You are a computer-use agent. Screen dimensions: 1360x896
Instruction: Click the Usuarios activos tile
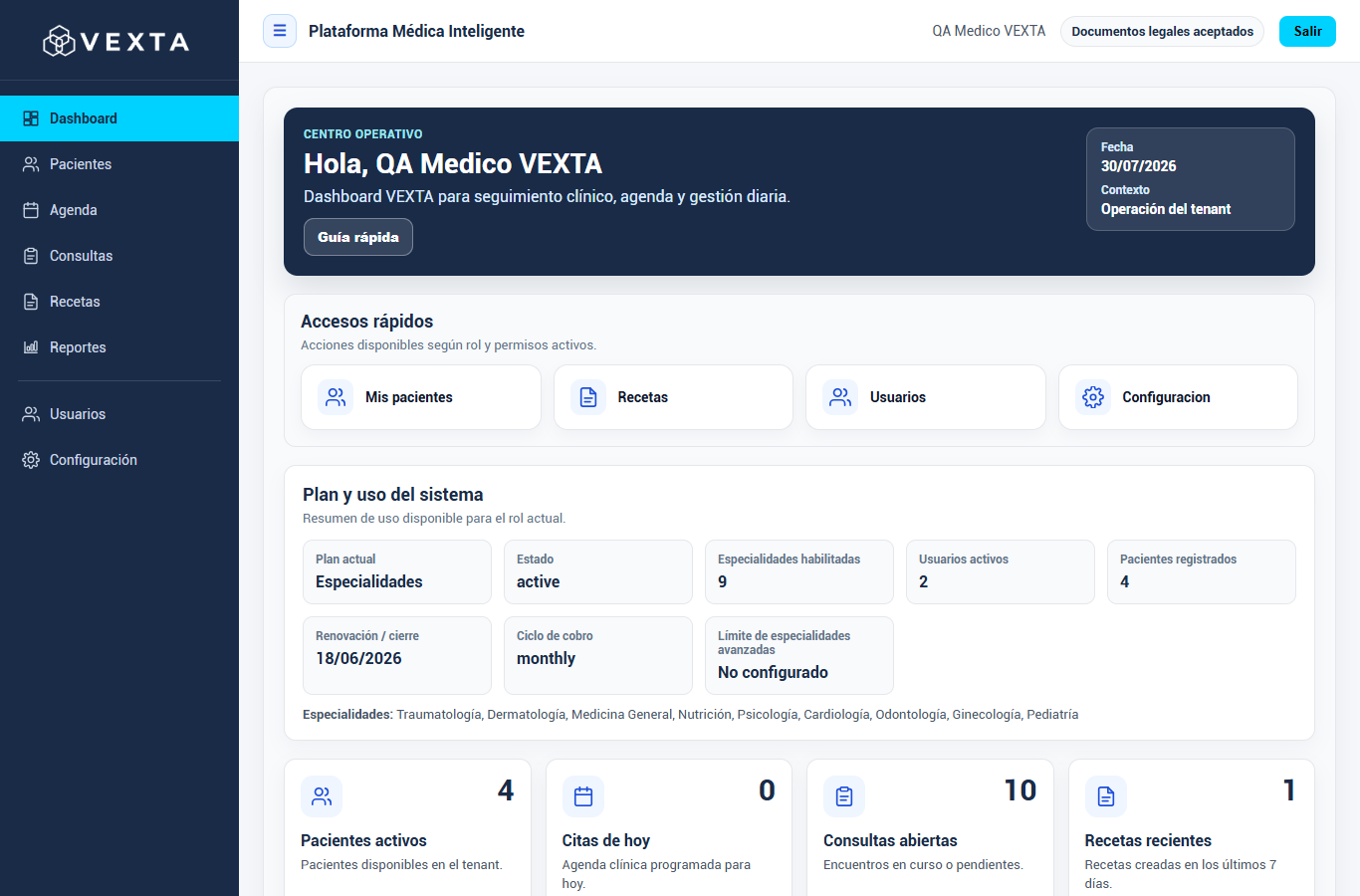(1001, 571)
